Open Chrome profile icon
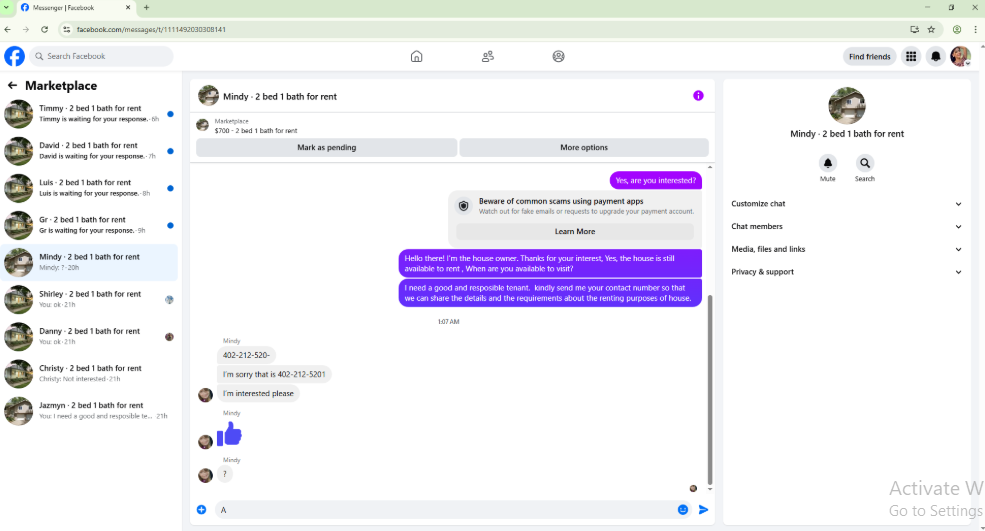Viewport: 985px width, 531px height. coord(957,30)
